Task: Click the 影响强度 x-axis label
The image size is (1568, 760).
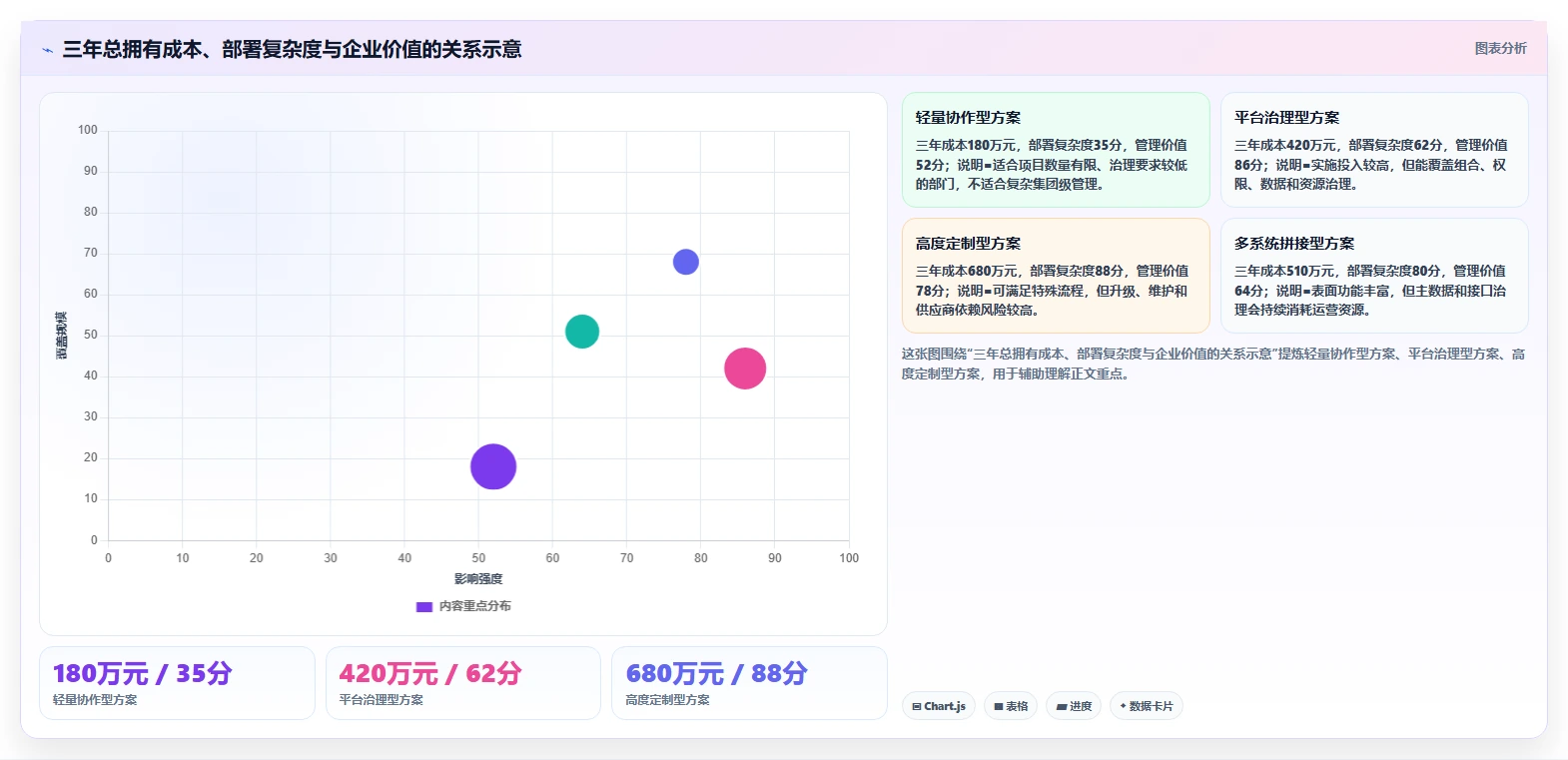Action: 478,579
